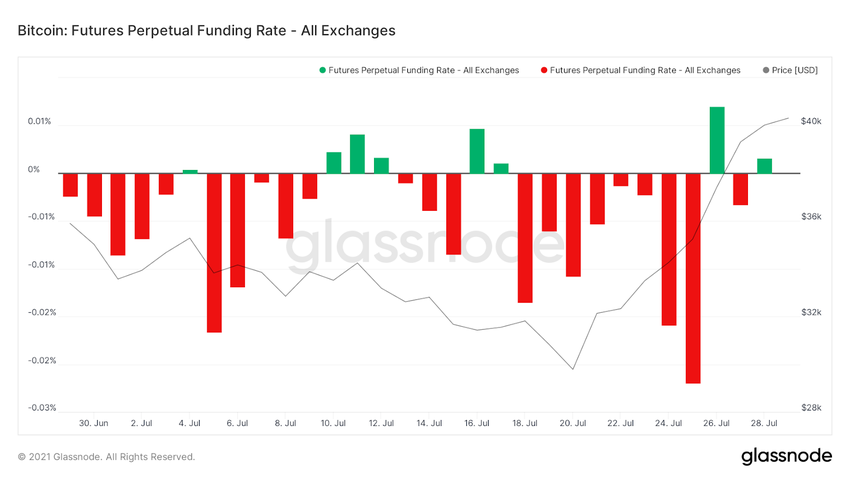The image size is (850, 478).
Task: Click the red bar at 18 Jul
Action: coord(525,237)
